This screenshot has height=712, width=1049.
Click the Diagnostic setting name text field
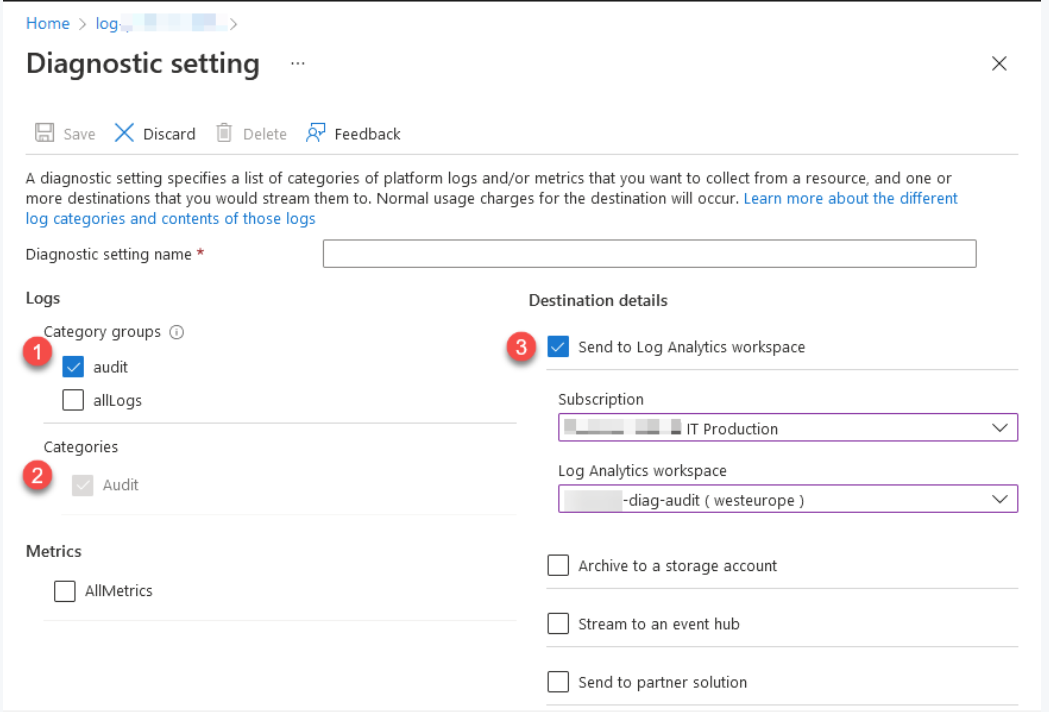[x=649, y=254]
